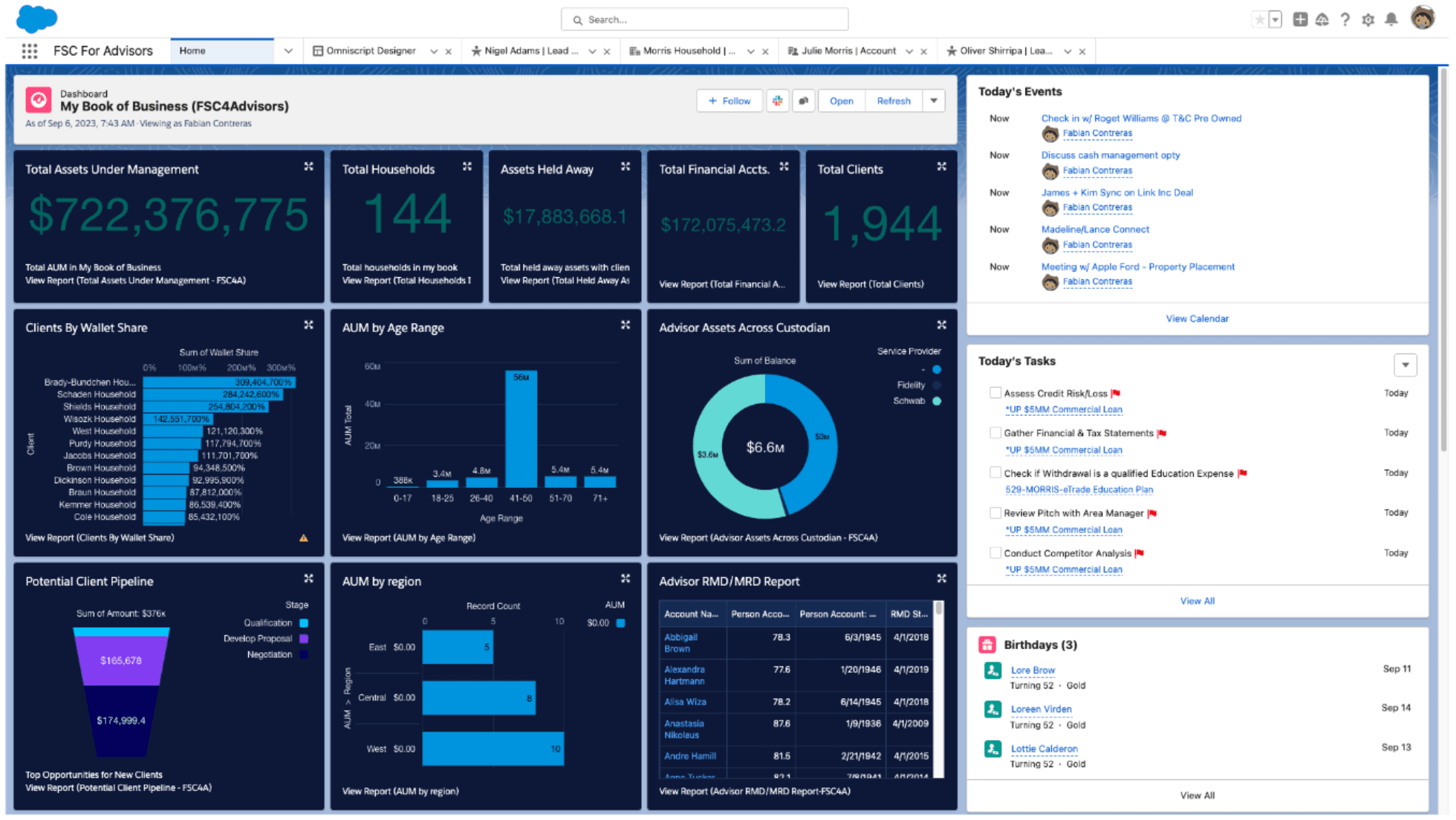
Task: Open the user profile avatar
Action: [1423, 19]
